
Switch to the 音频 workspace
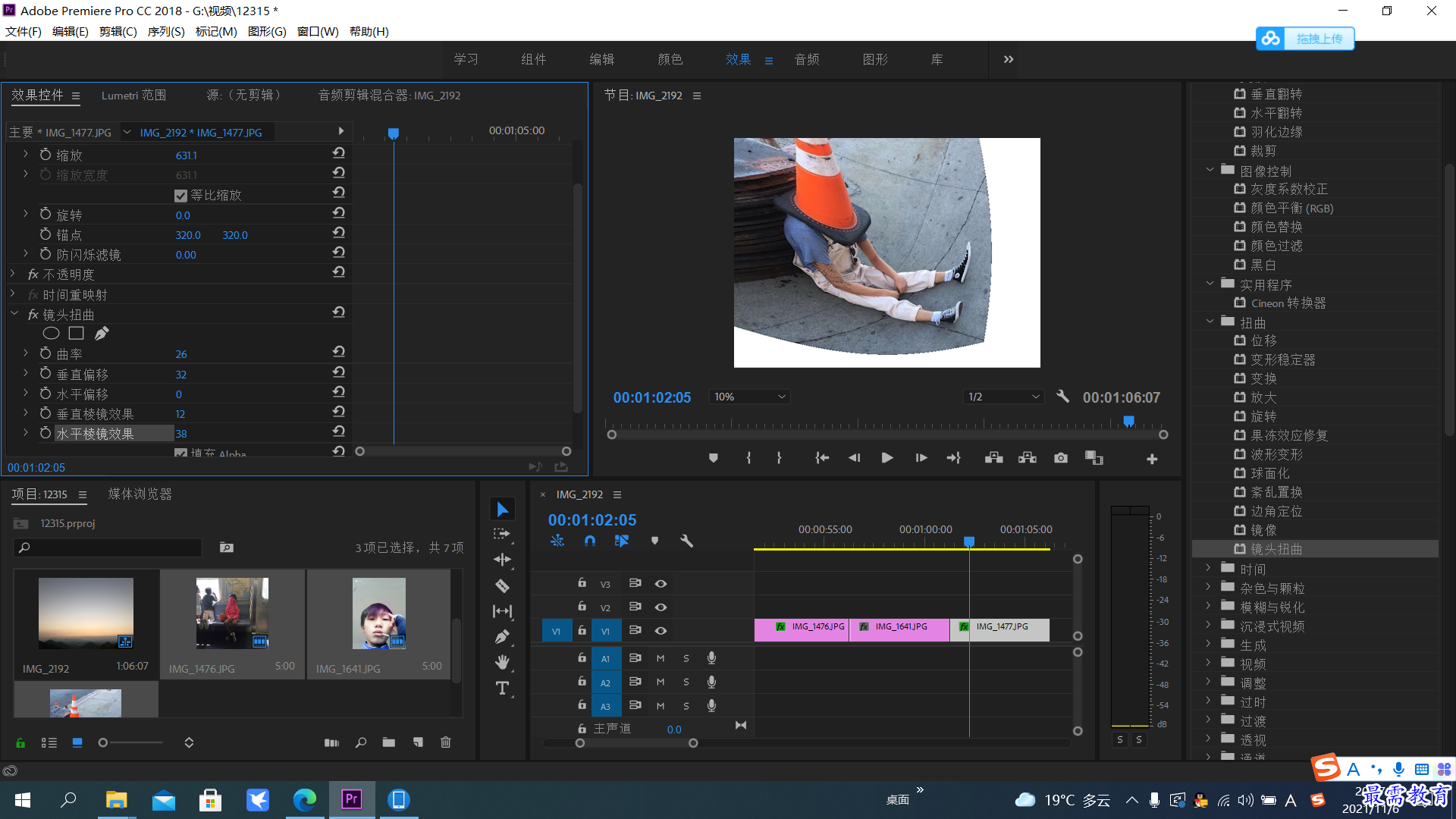click(x=807, y=59)
